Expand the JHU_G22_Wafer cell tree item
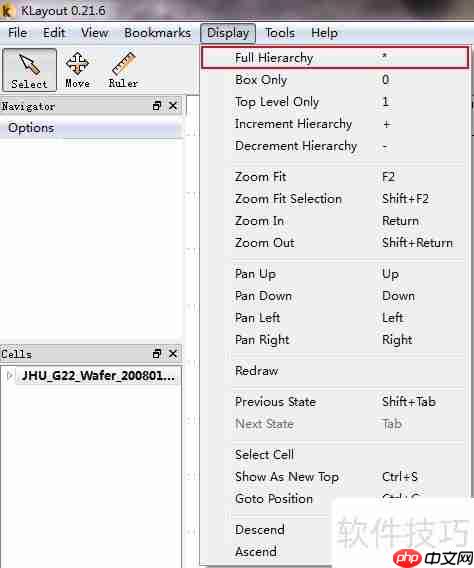This screenshot has height=568, width=474. click(x=9, y=376)
